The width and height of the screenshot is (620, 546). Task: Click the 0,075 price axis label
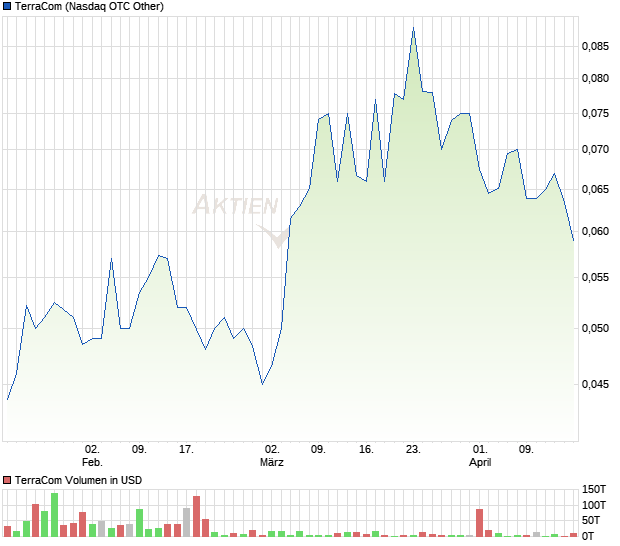click(x=595, y=113)
